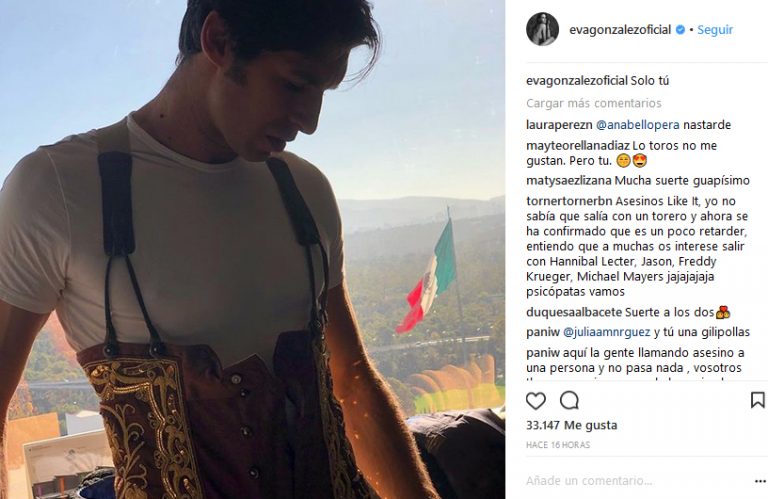Open evagonzalezoficial username in header
768x499 pixels.
click(620, 30)
